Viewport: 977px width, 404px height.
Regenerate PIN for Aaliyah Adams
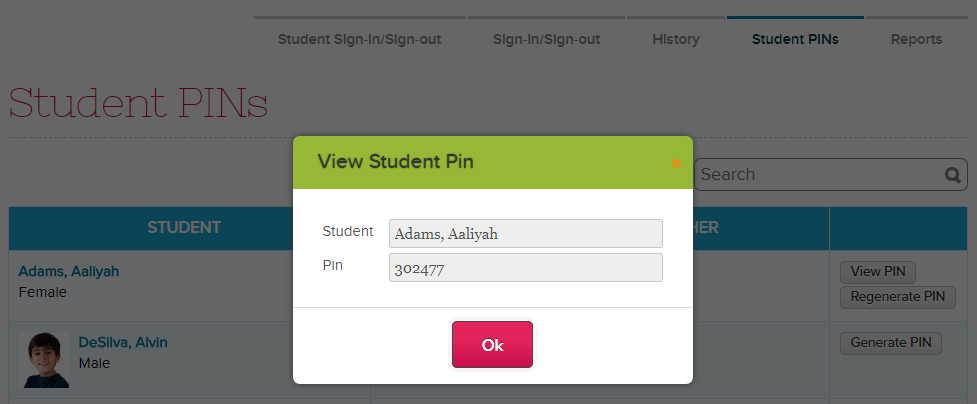898,297
